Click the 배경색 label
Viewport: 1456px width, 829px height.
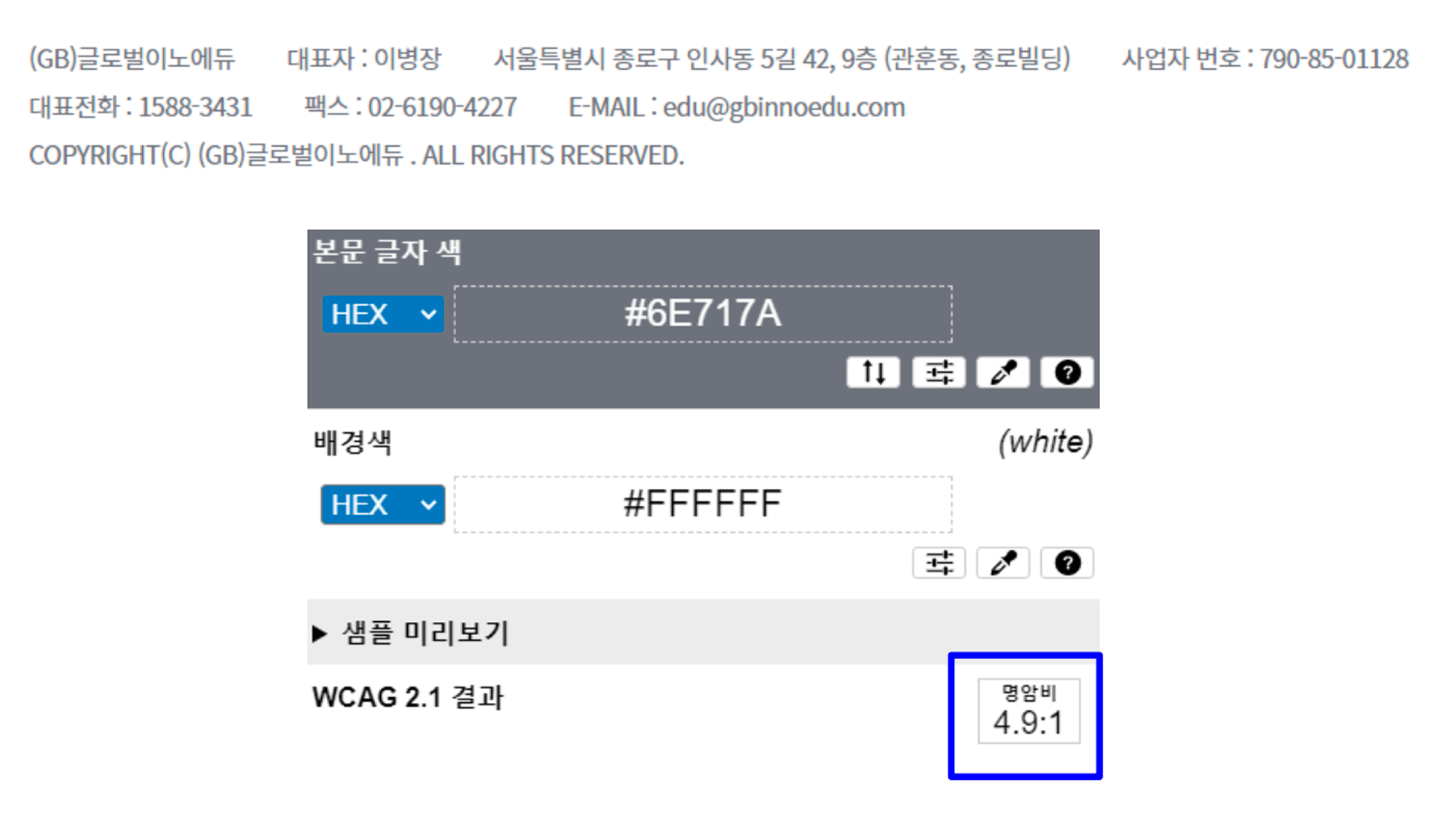coord(352,443)
